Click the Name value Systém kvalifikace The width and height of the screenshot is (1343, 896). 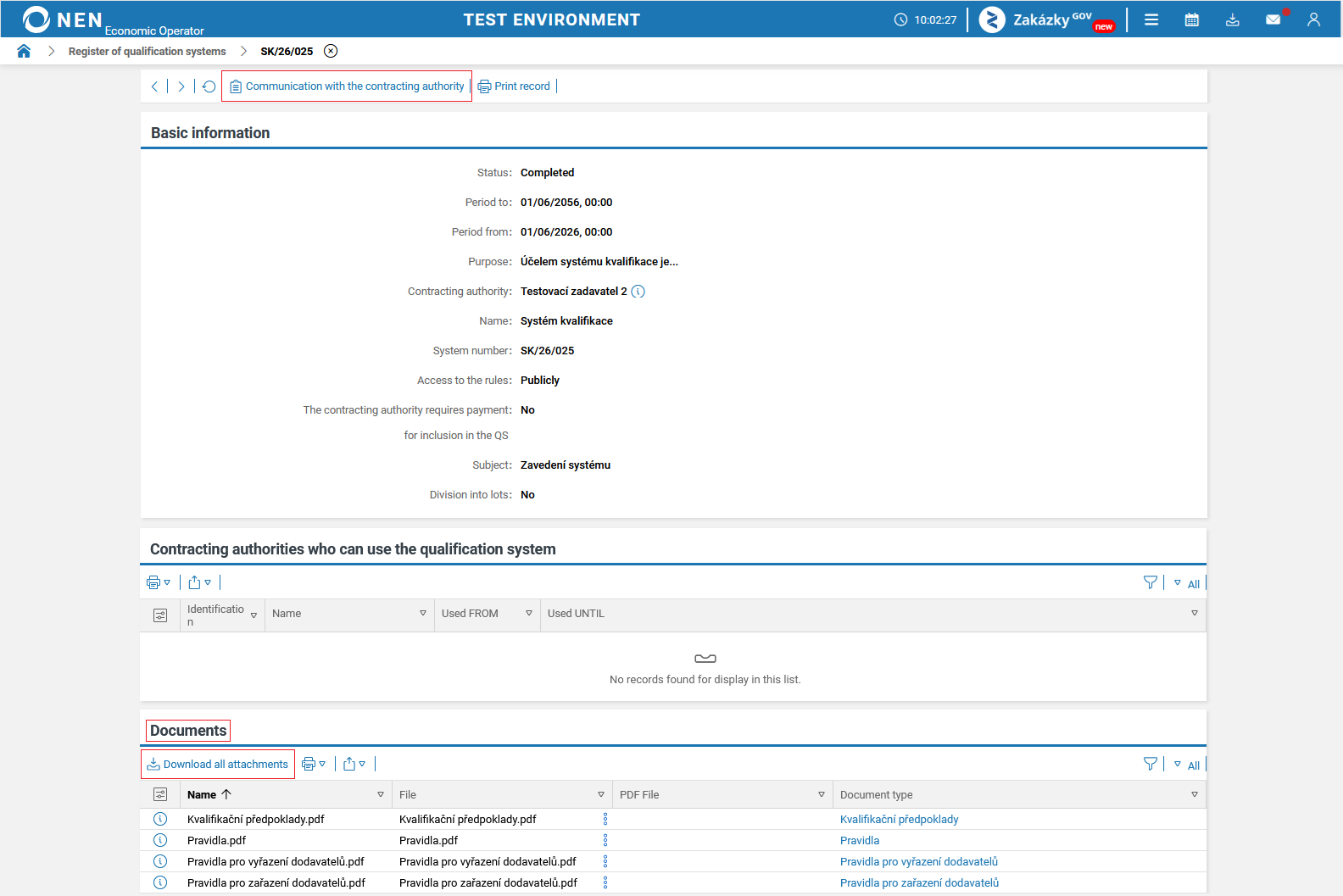pyautogui.click(x=566, y=321)
